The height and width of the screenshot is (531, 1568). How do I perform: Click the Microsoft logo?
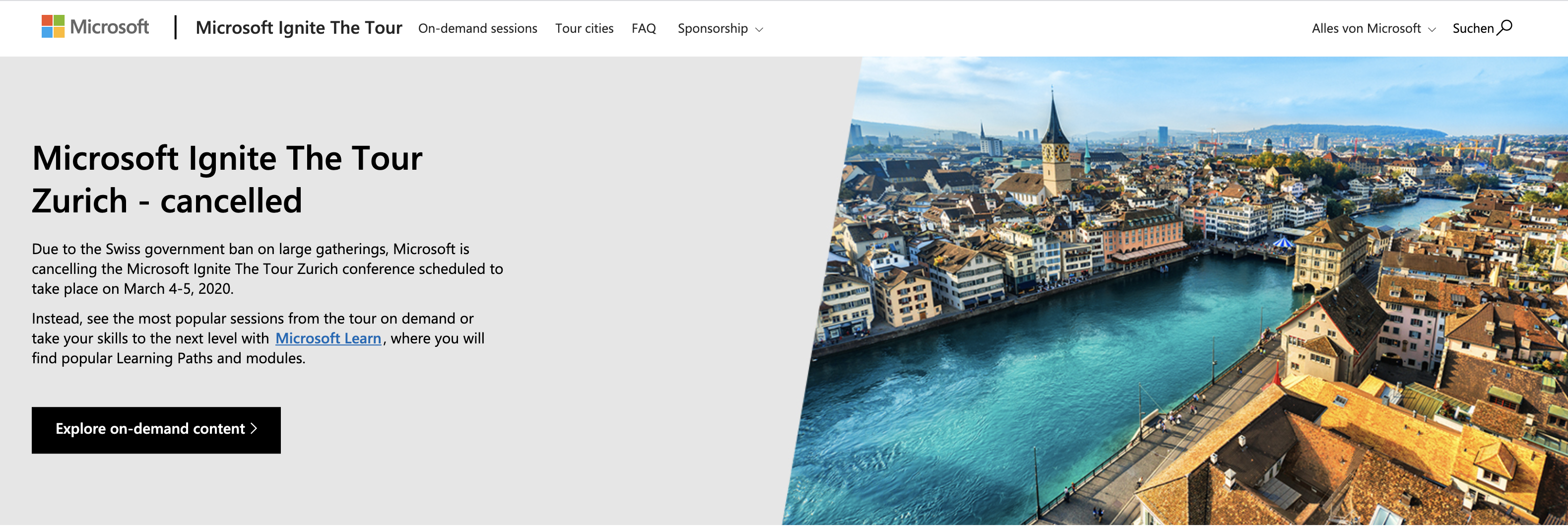[x=95, y=27]
